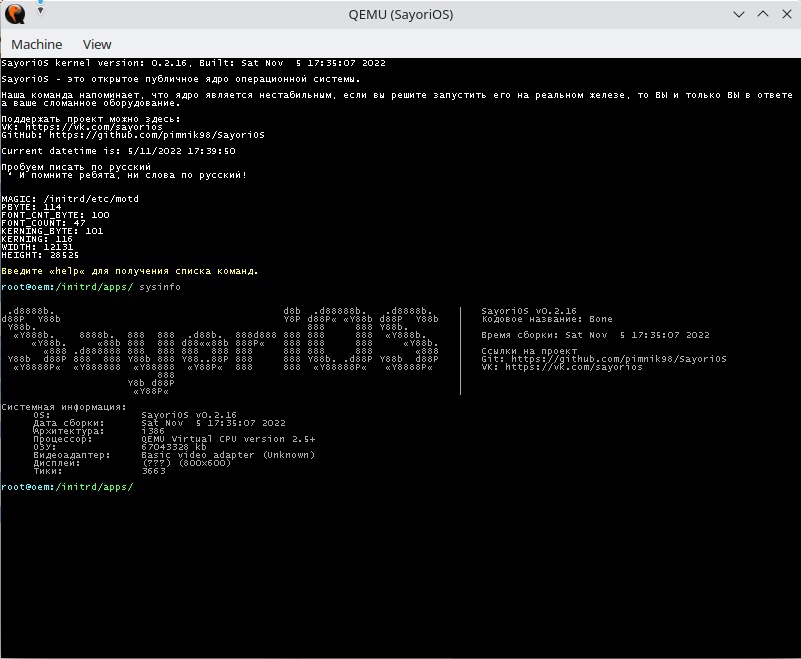Image resolution: width=801 pixels, height=659 pixels.
Task: Minimize the QEMU window
Action: tap(739, 15)
